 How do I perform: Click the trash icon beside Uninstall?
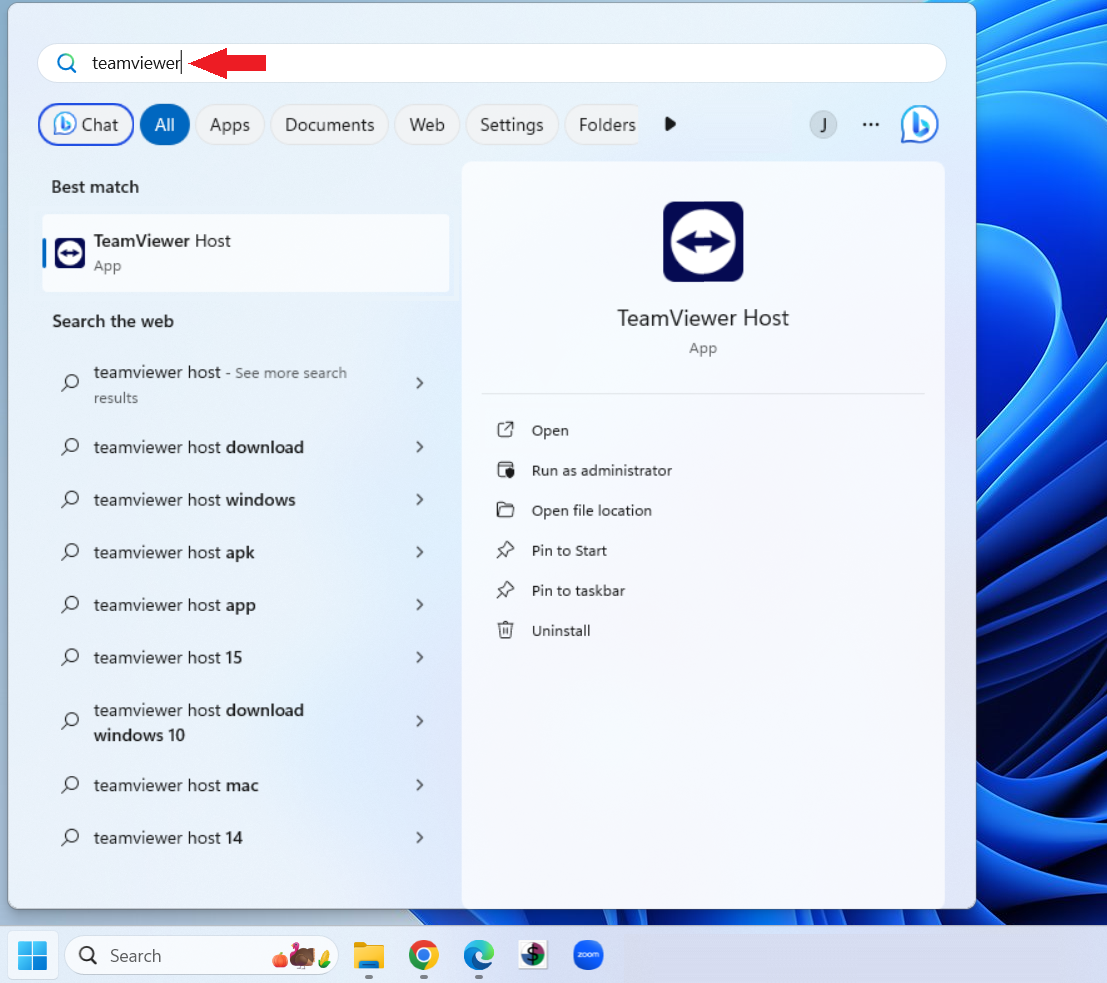[505, 630]
